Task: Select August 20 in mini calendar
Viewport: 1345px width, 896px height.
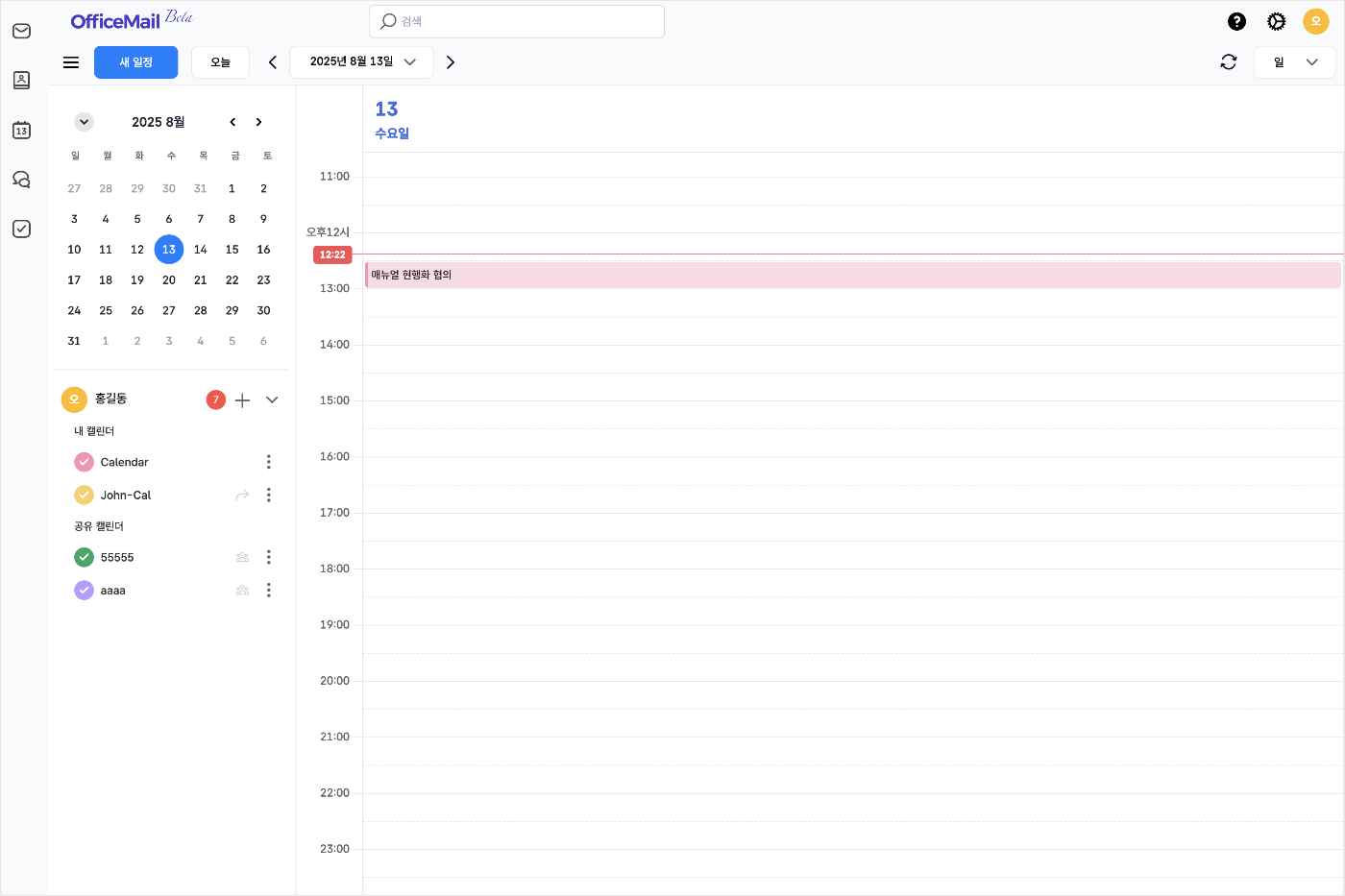Action: (x=169, y=280)
